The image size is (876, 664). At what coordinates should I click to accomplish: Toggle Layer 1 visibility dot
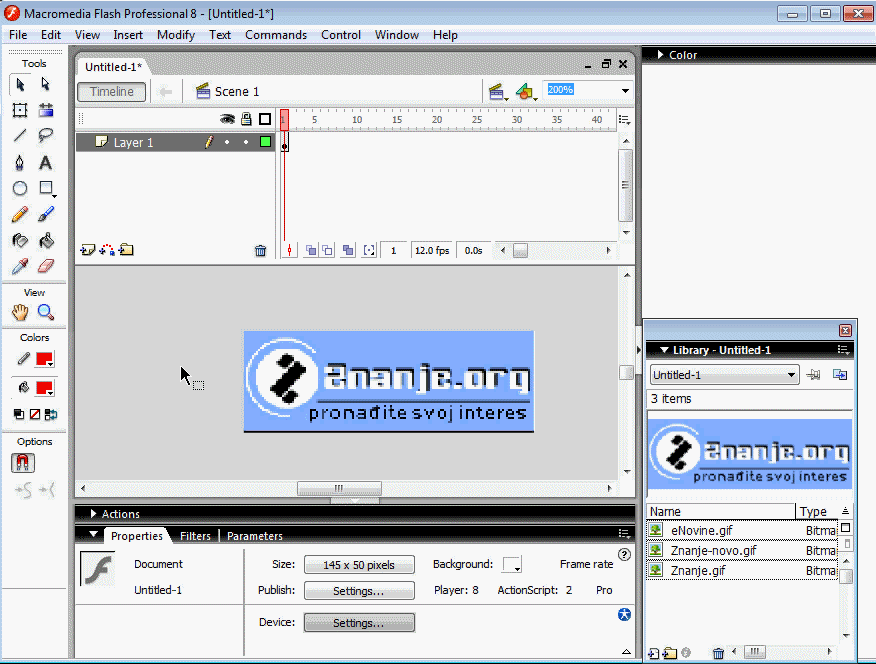point(227,142)
